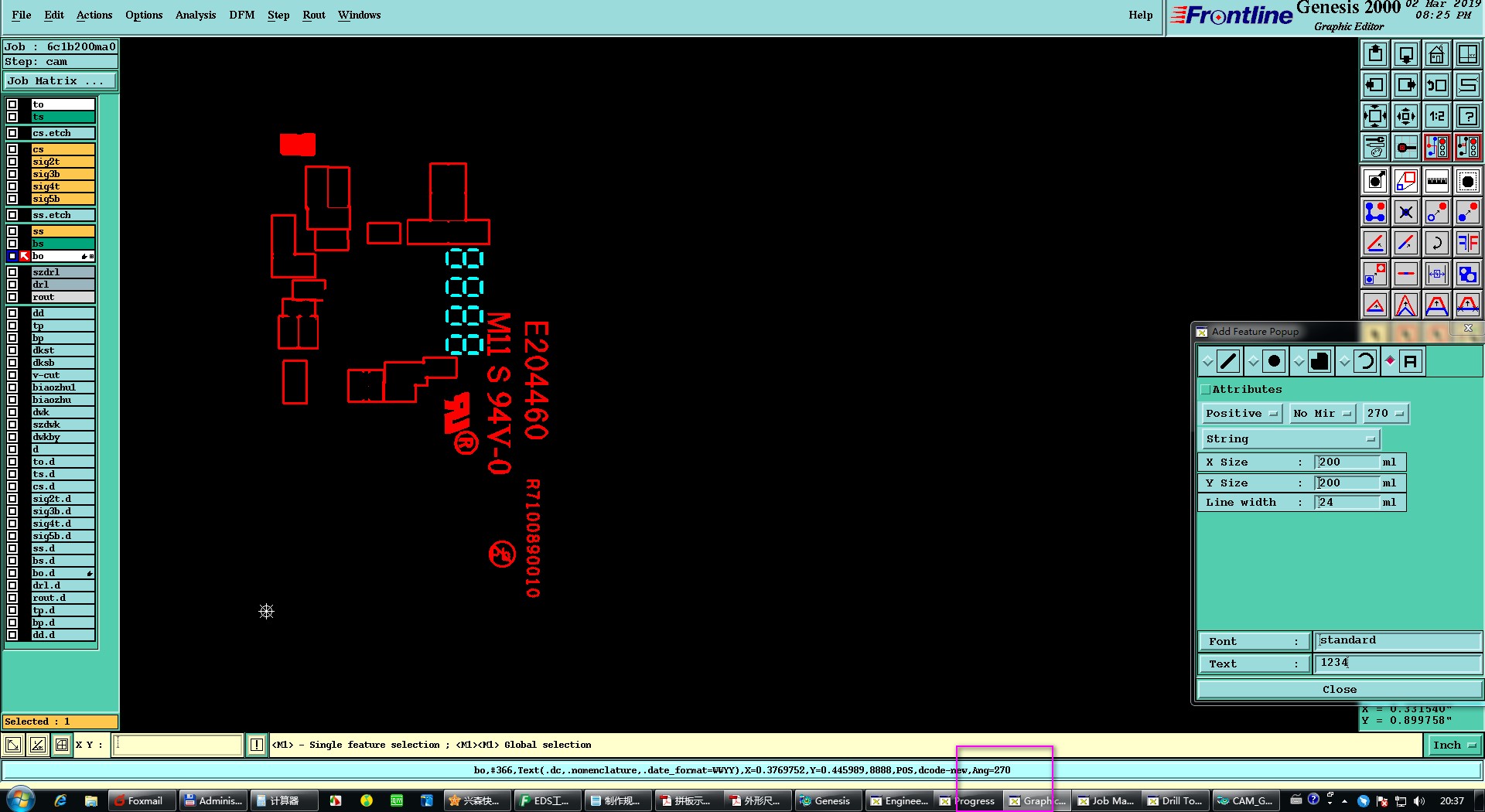
Task: Select the text feature 'A' icon
Action: [x=1411, y=361]
